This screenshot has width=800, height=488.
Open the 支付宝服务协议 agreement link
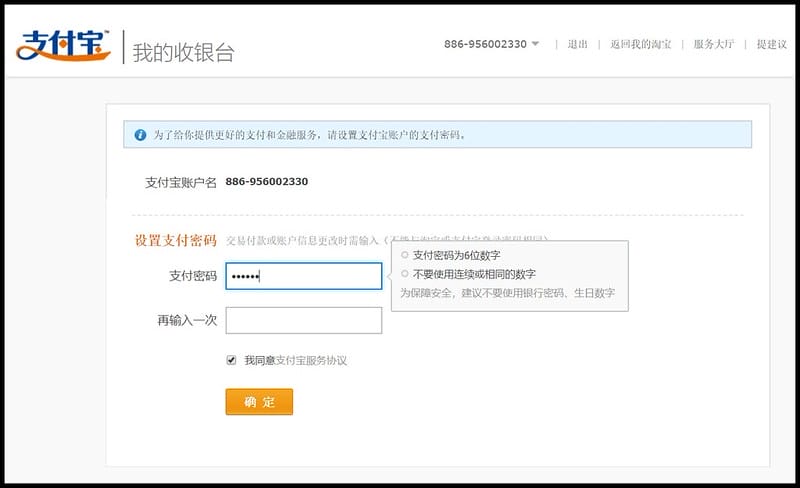click(x=311, y=360)
